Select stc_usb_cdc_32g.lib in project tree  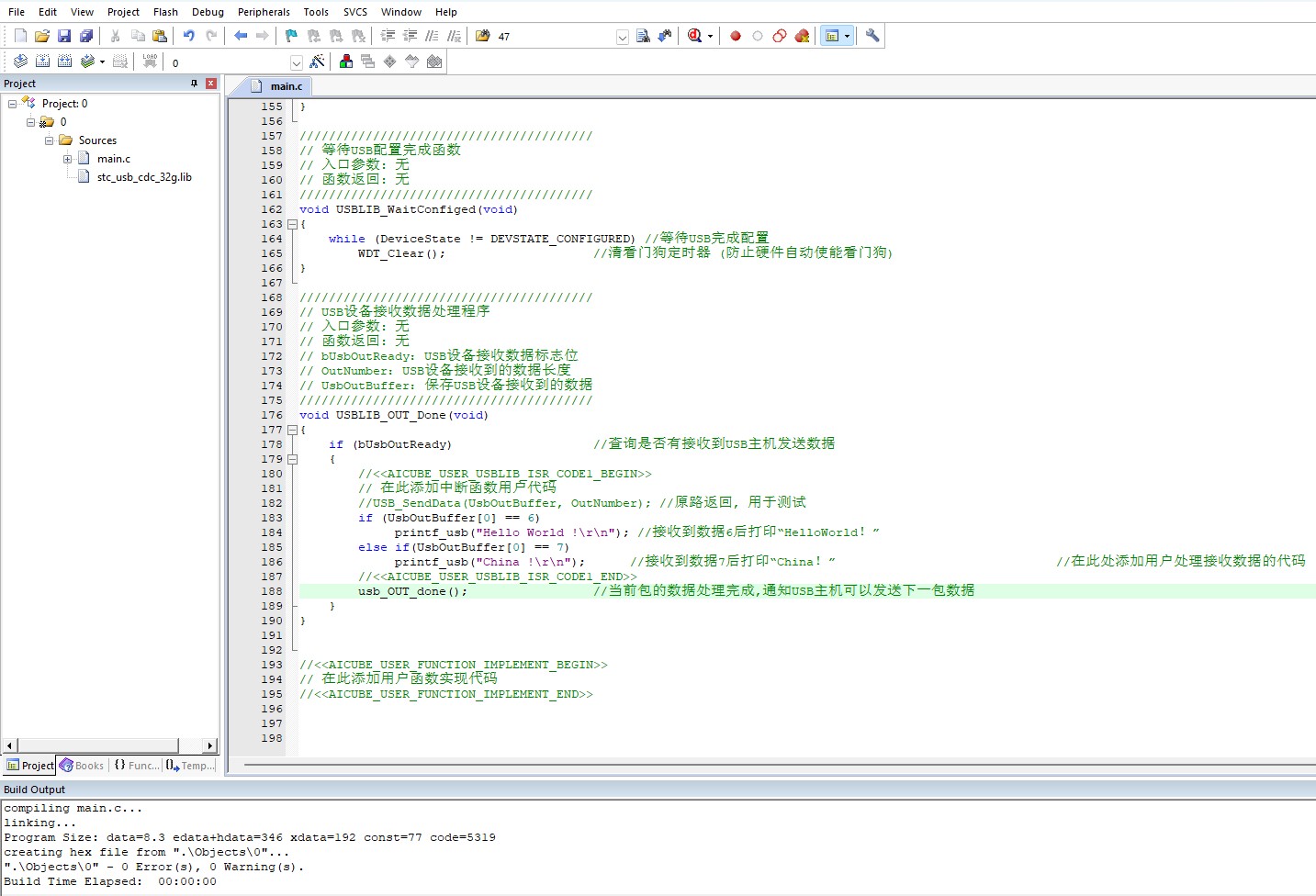(144, 177)
